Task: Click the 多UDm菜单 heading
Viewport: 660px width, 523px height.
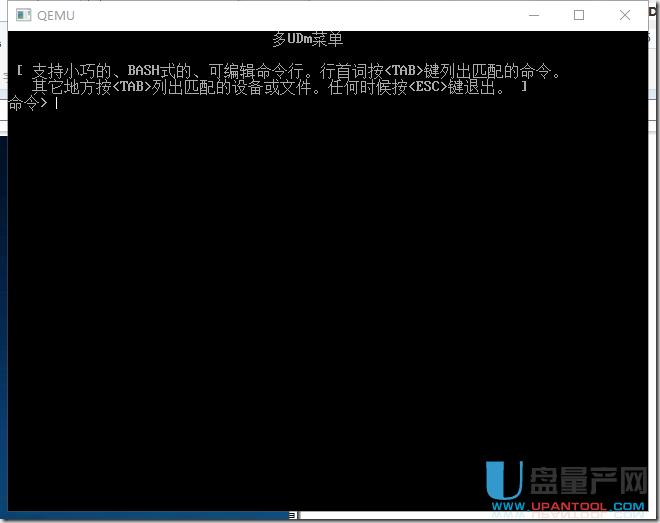Action: tap(307, 40)
